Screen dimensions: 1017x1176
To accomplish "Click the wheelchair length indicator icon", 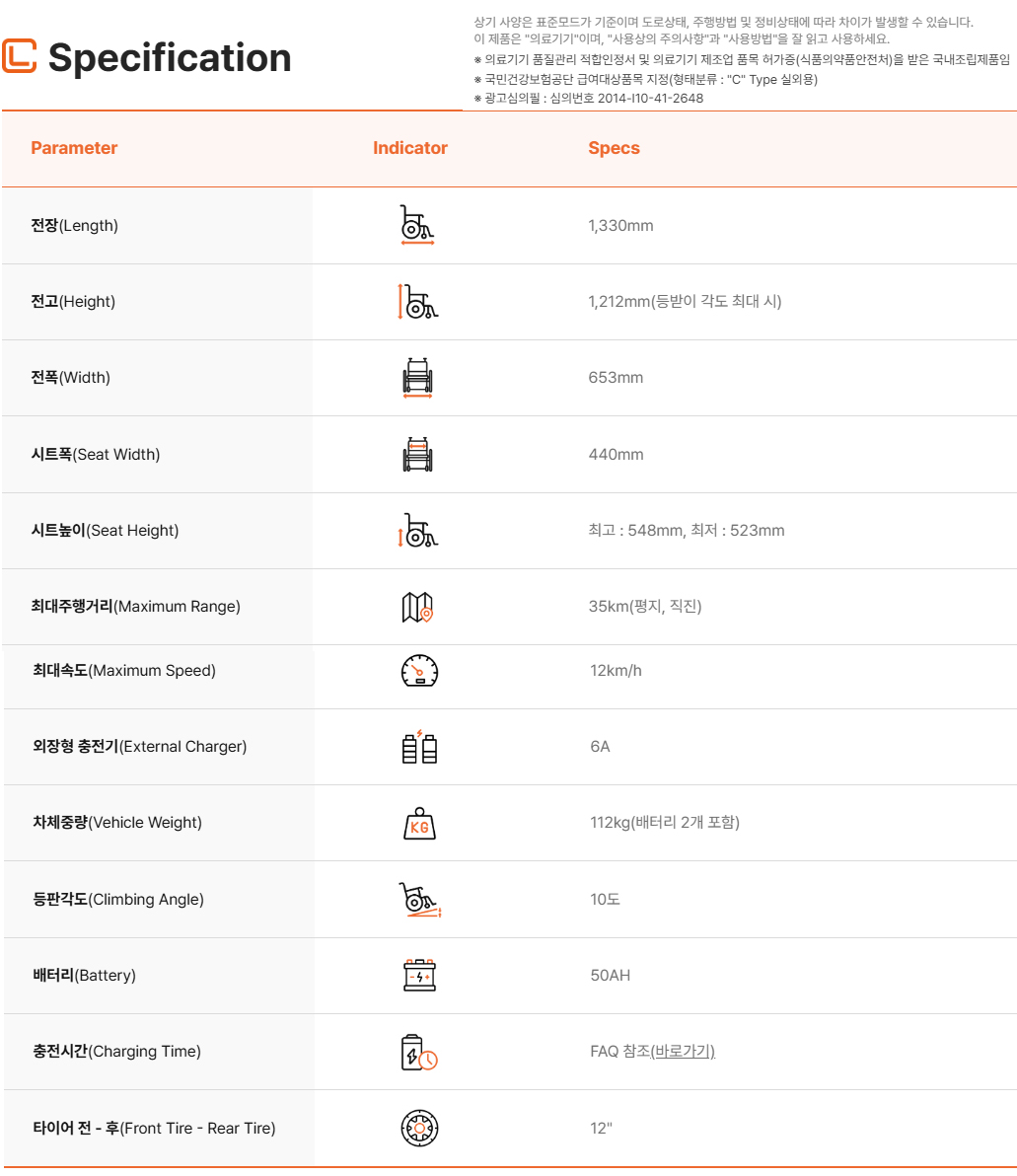I will coord(416,225).
